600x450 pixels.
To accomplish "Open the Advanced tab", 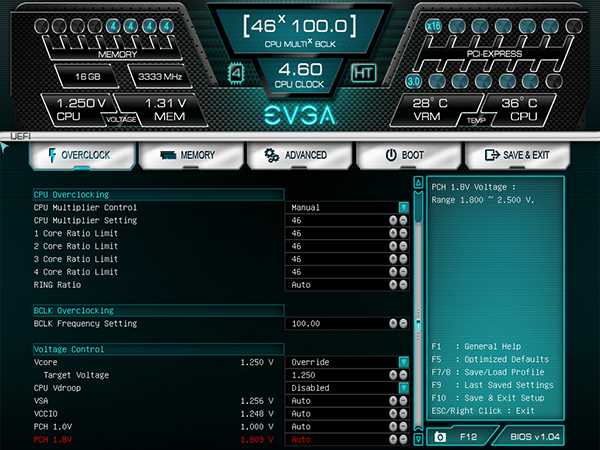I will 300,155.
